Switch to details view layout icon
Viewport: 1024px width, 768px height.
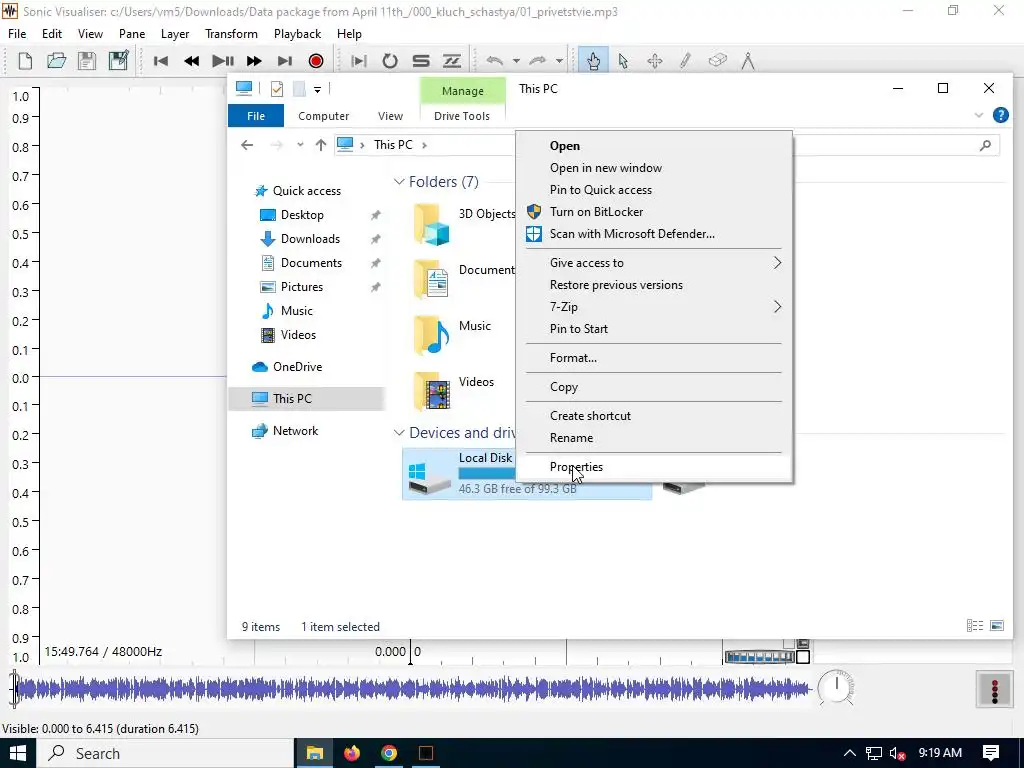click(974, 626)
